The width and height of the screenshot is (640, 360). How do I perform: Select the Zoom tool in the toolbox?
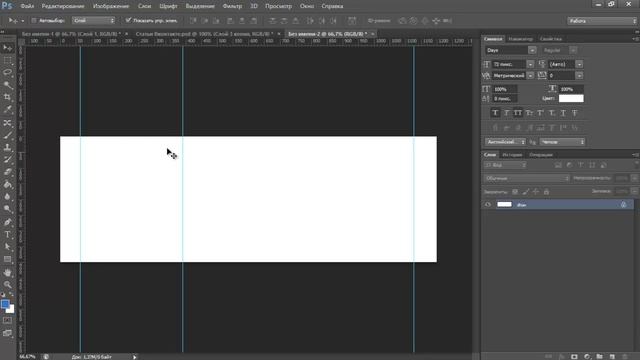click(x=7, y=284)
